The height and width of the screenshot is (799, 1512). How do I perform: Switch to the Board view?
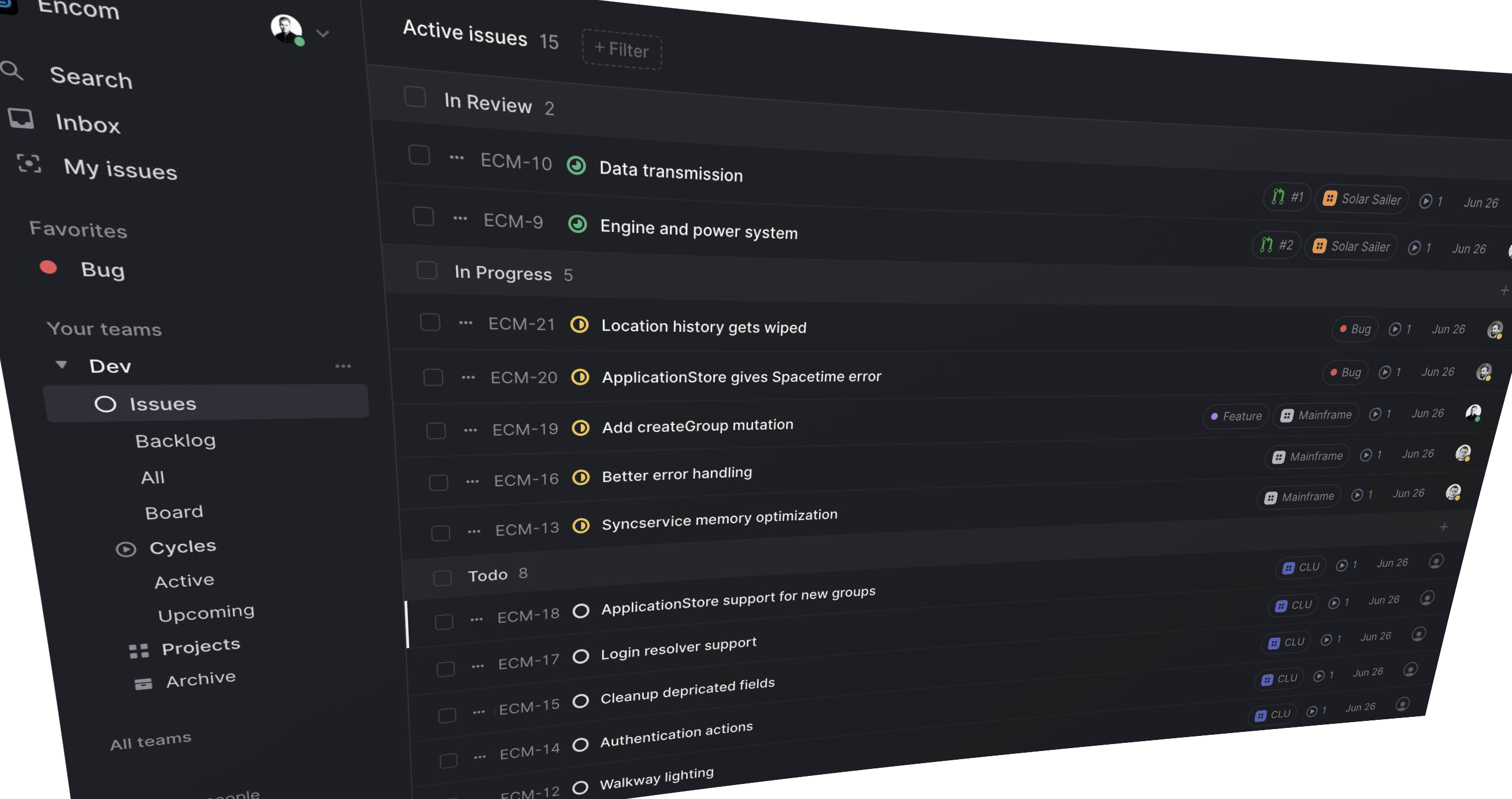point(174,512)
